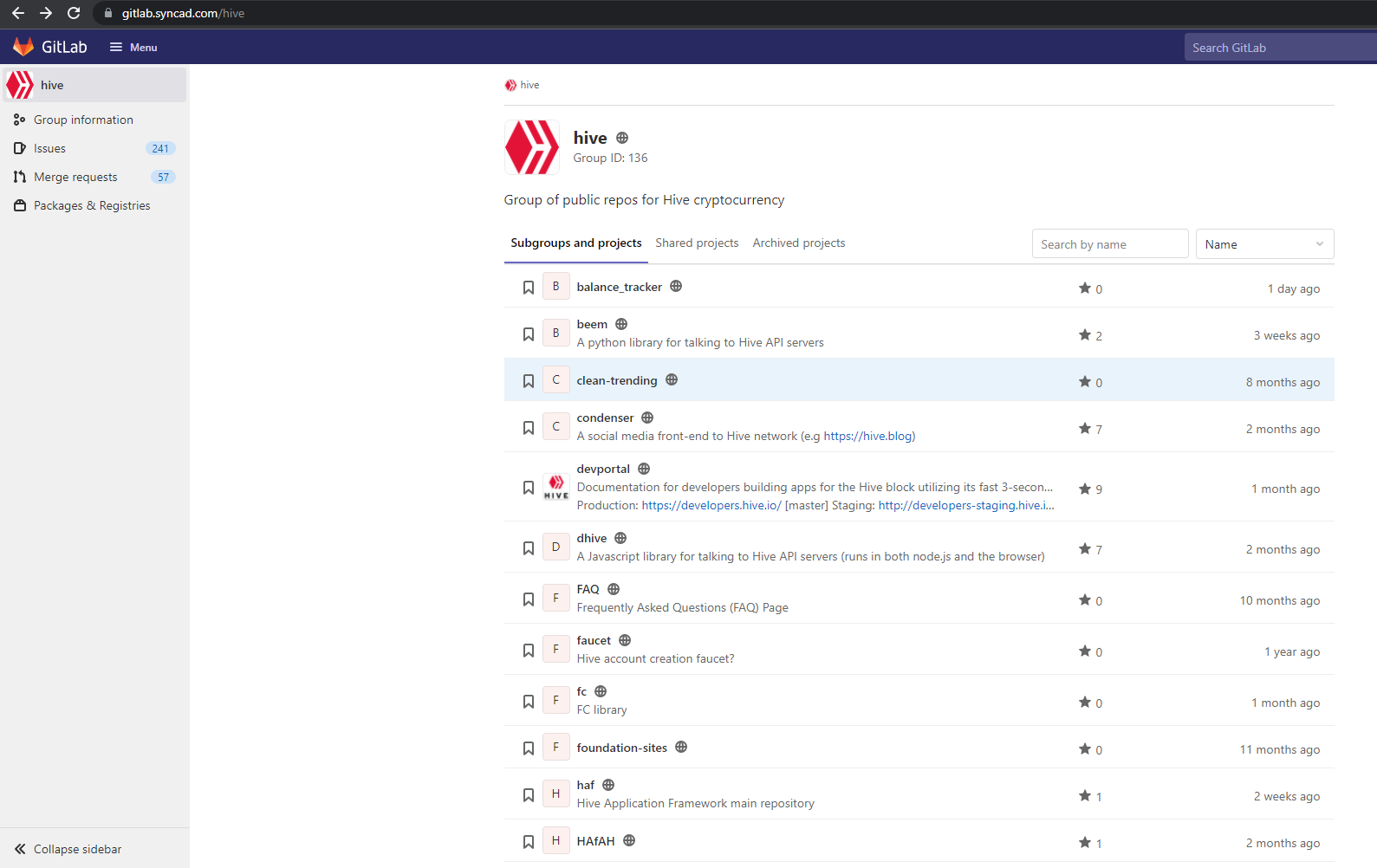This screenshot has width=1377, height=868.
Task: Open faucet project
Action: pyautogui.click(x=594, y=640)
